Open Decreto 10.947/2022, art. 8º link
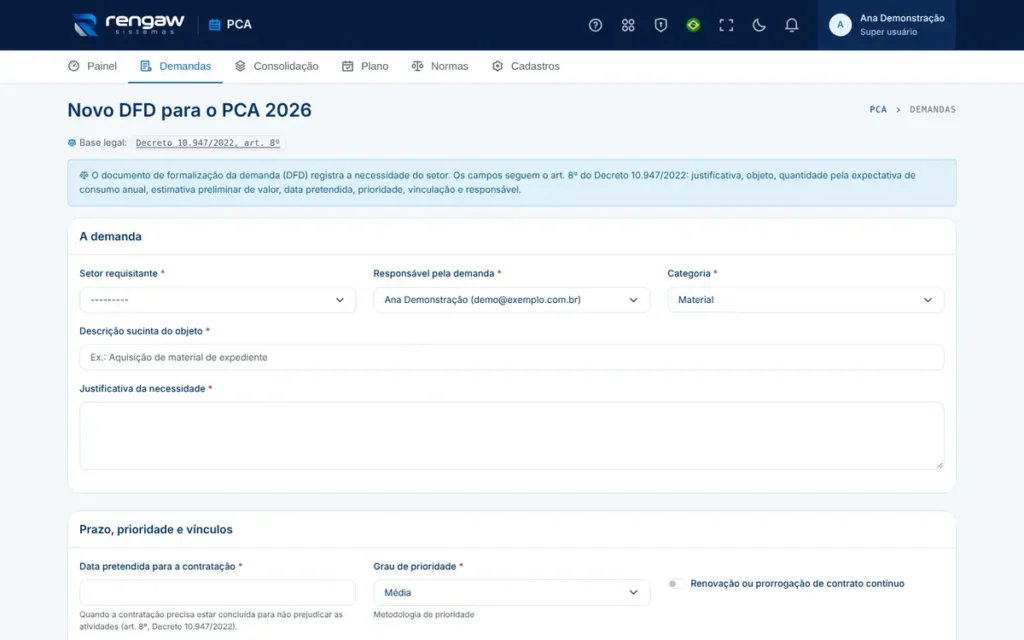This screenshot has height=640, width=1024. (208, 142)
